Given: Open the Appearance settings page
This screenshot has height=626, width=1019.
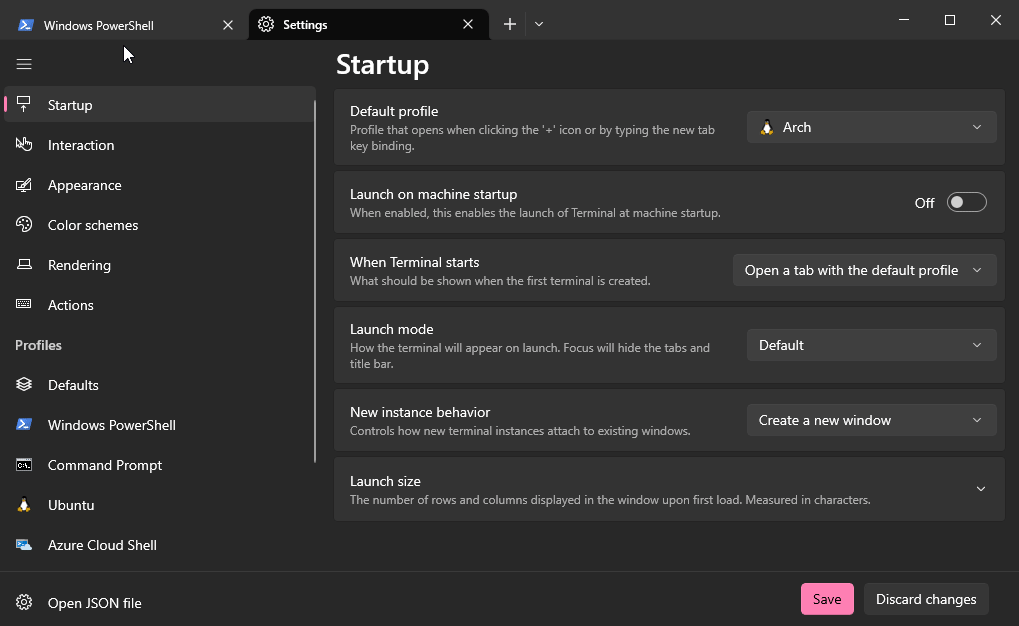Looking at the screenshot, I should [x=84, y=185].
